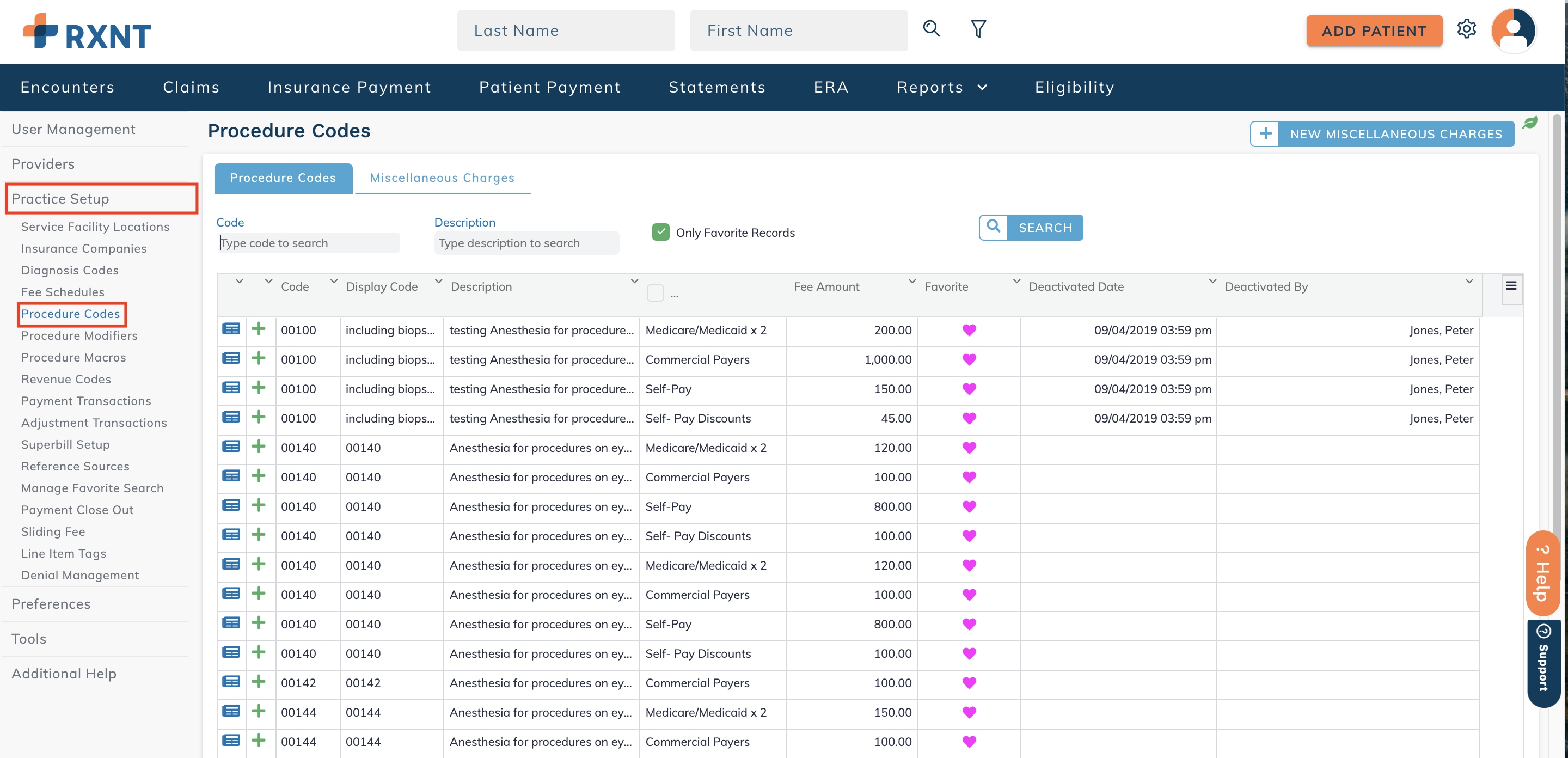
Task: Click the patient search magnifier icon
Action: [x=932, y=29]
